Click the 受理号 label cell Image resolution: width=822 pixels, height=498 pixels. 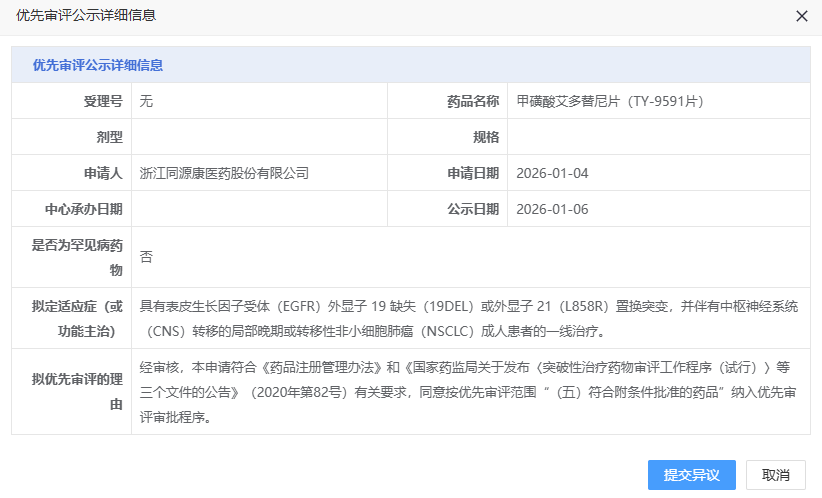103,101
